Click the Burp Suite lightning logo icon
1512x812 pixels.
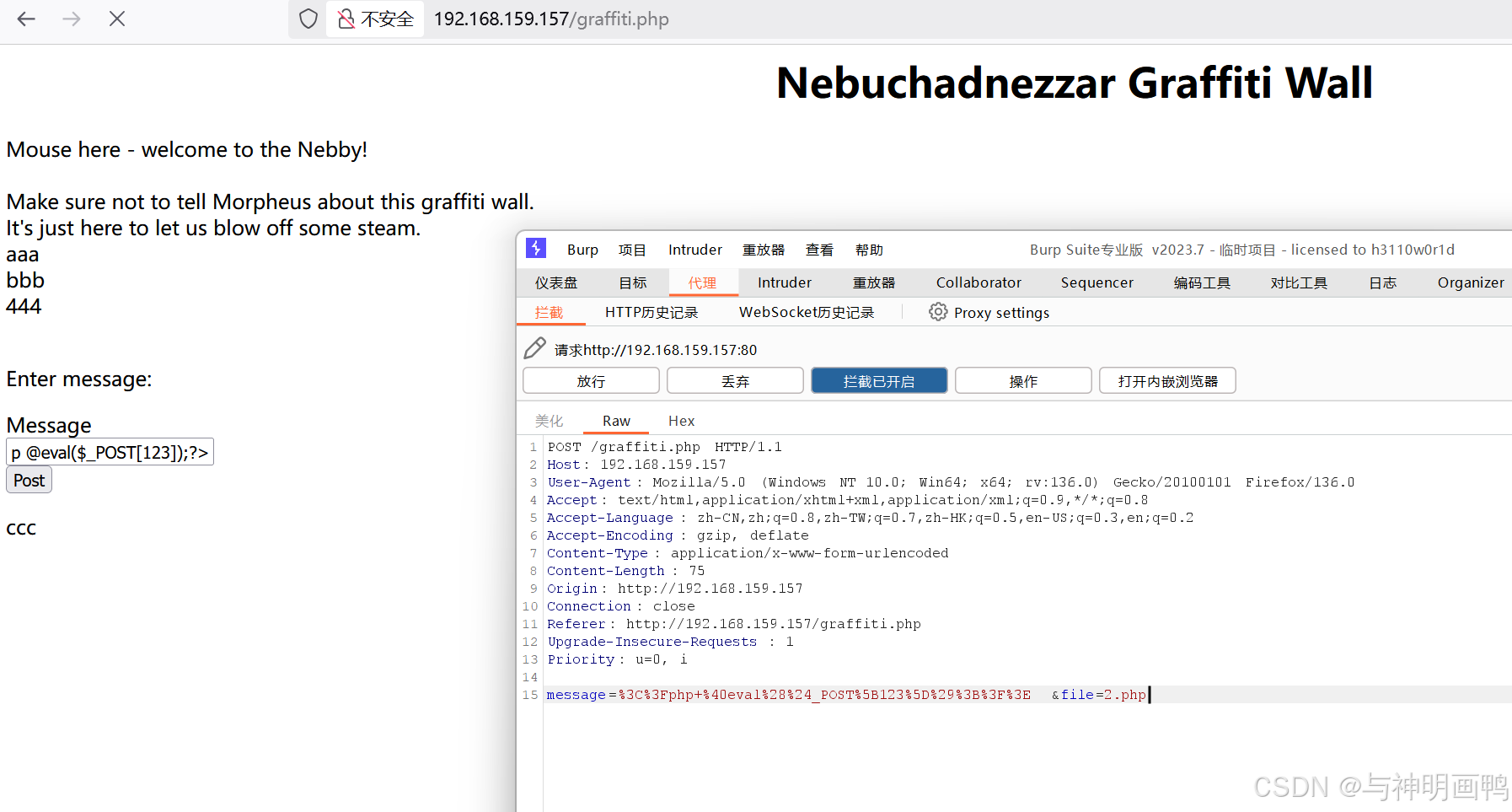(536, 249)
